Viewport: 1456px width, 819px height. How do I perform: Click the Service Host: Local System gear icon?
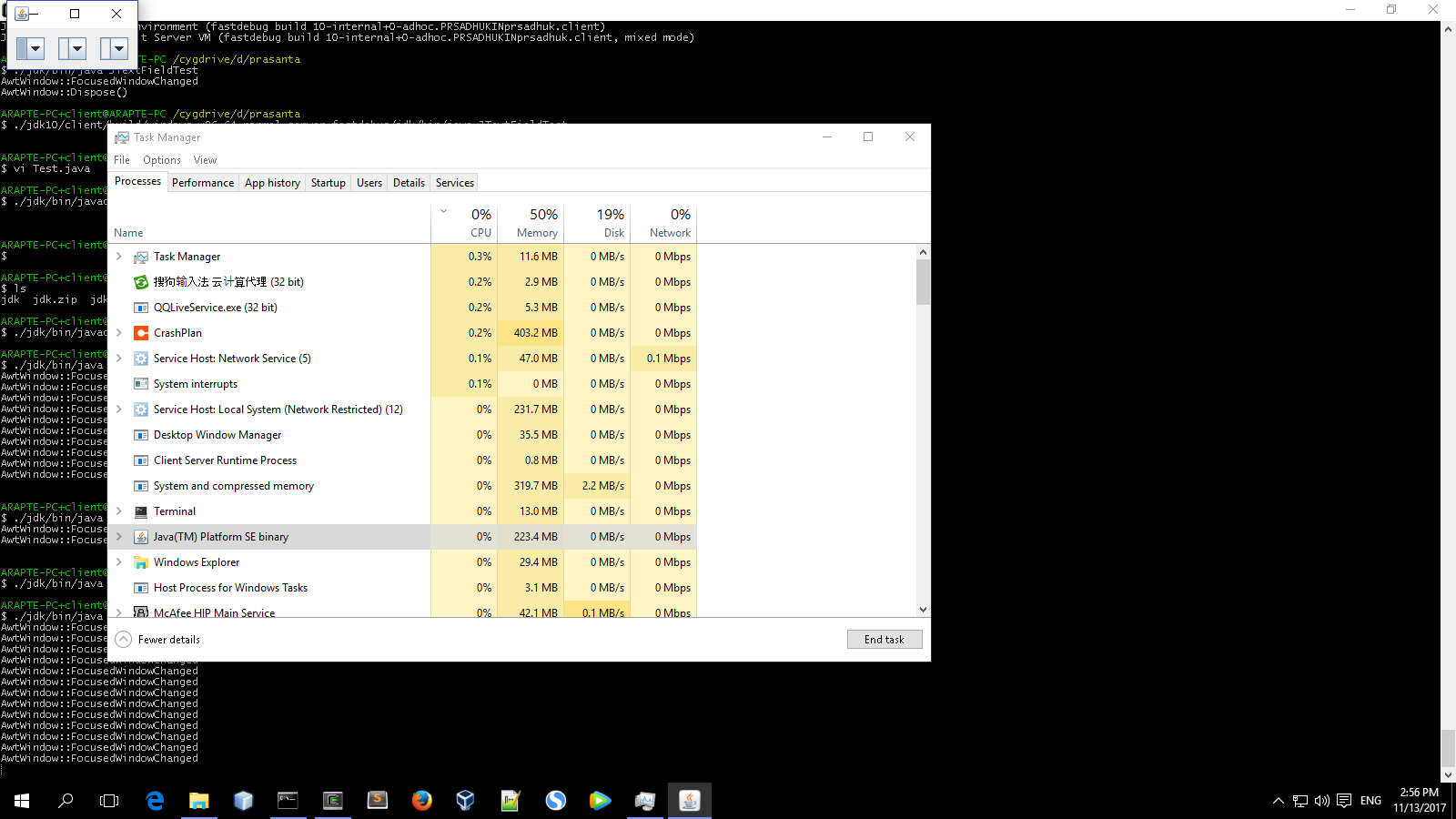pyautogui.click(x=141, y=409)
